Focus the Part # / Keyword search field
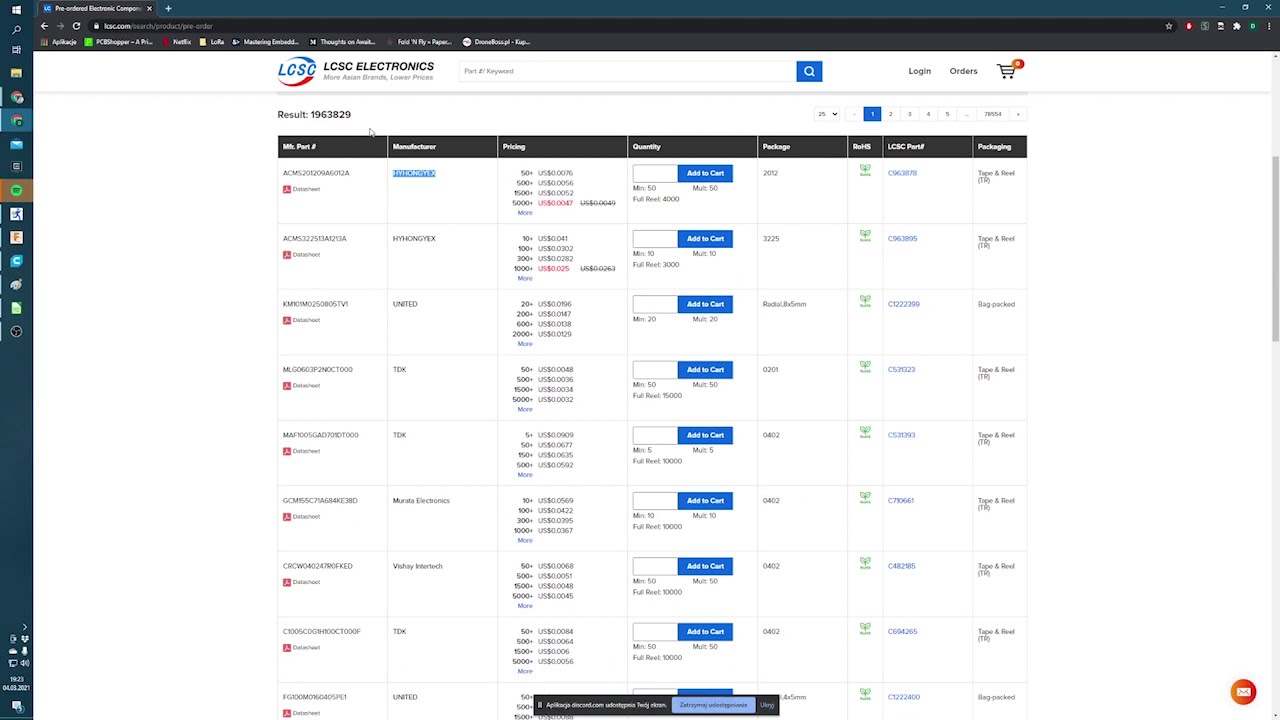Image resolution: width=1280 pixels, height=720 pixels. coord(627,71)
